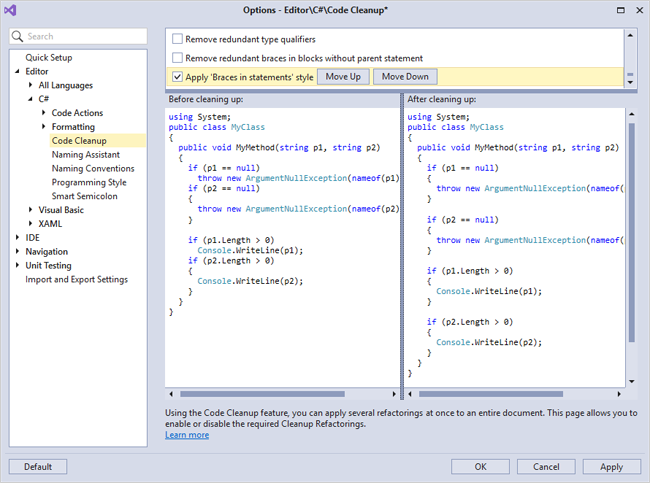Select Naming Conventions in the tree
Viewport: 650px width, 483px height.
(93, 169)
